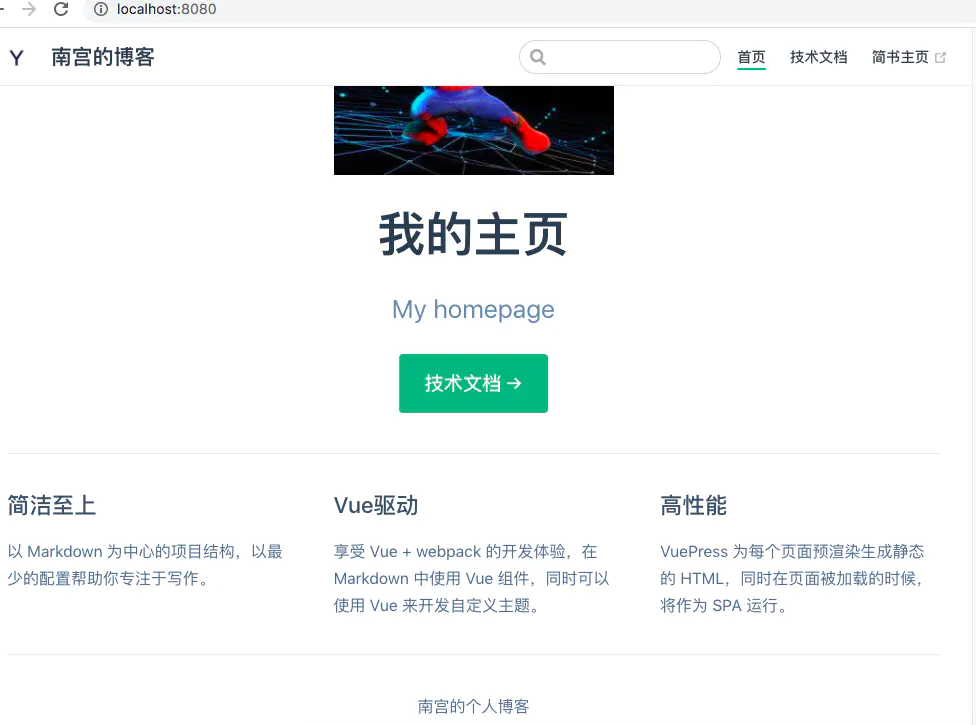The width and height of the screenshot is (976, 725).
Task: Focus the search box in the navbar
Action: pos(619,57)
